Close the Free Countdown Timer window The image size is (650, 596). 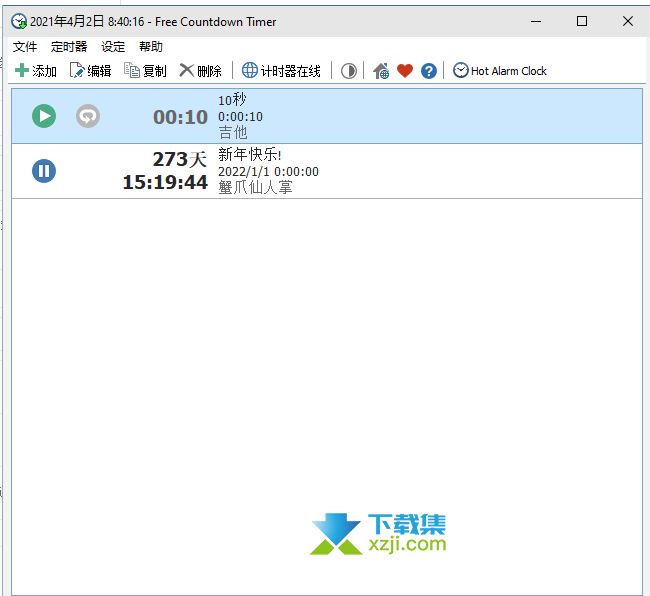pos(628,22)
